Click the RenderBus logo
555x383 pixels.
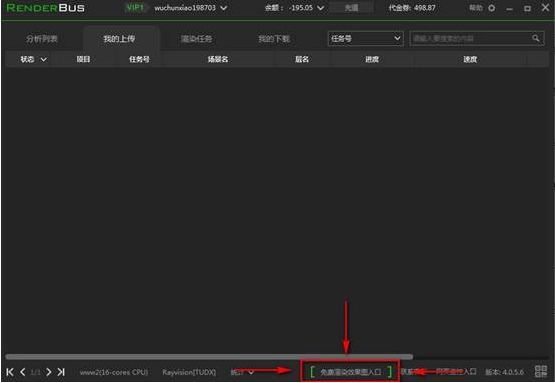[x=45, y=8]
